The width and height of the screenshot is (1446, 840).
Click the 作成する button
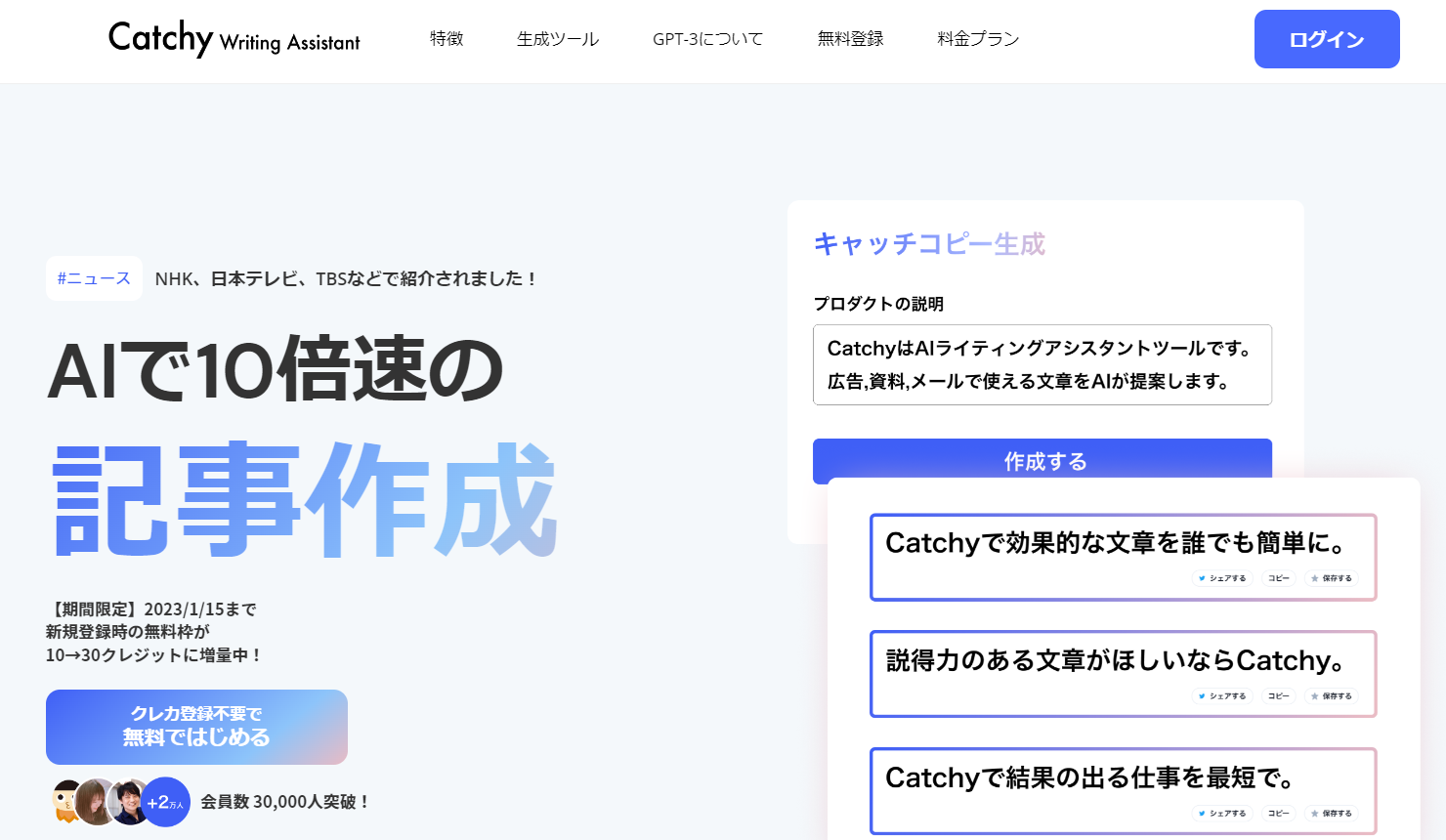tap(1042, 461)
